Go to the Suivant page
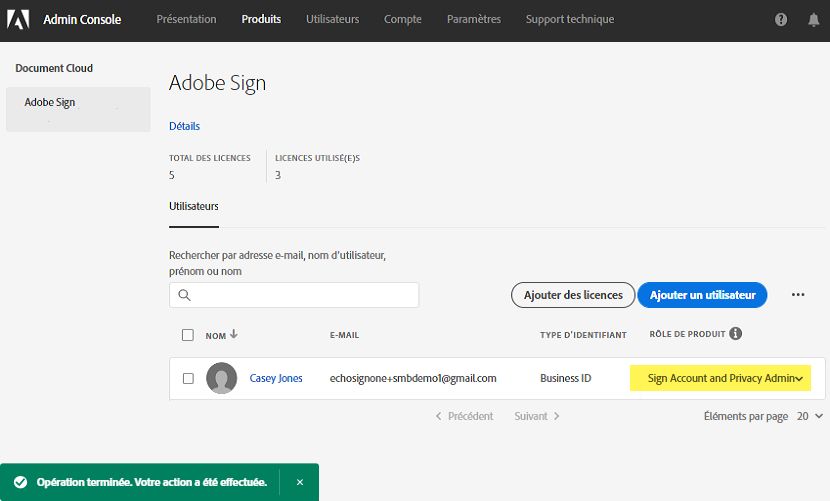The height and width of the screenshot is (501, 830). coord(537,416)
